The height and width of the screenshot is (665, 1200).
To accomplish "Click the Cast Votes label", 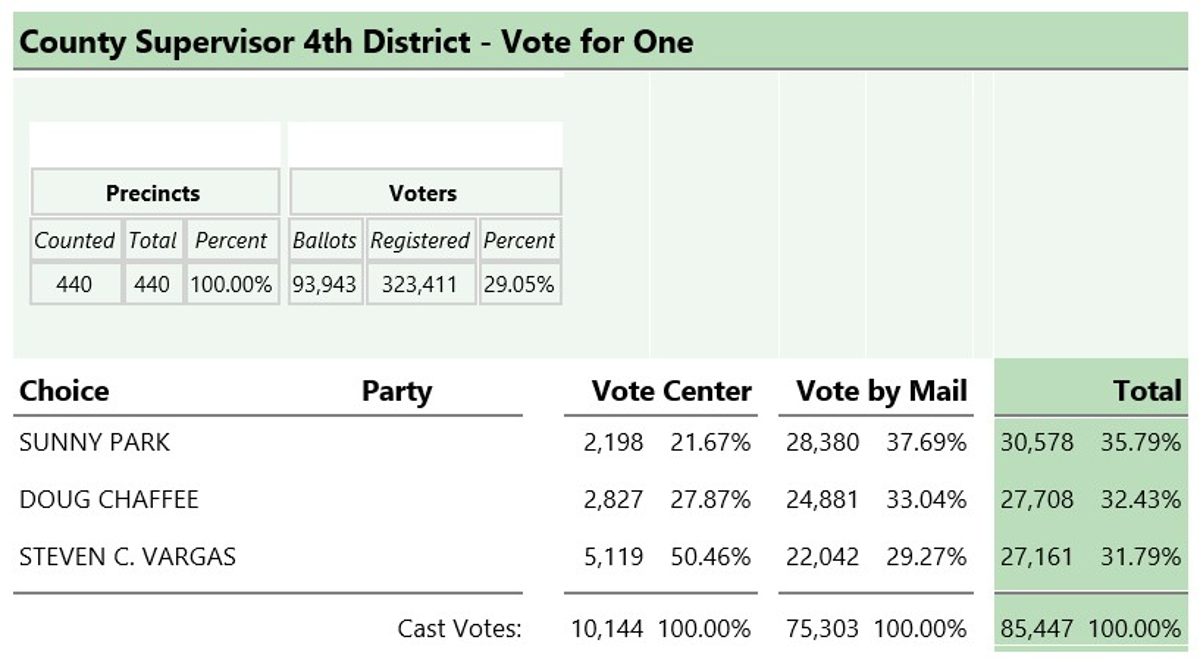I will (460, 629).
